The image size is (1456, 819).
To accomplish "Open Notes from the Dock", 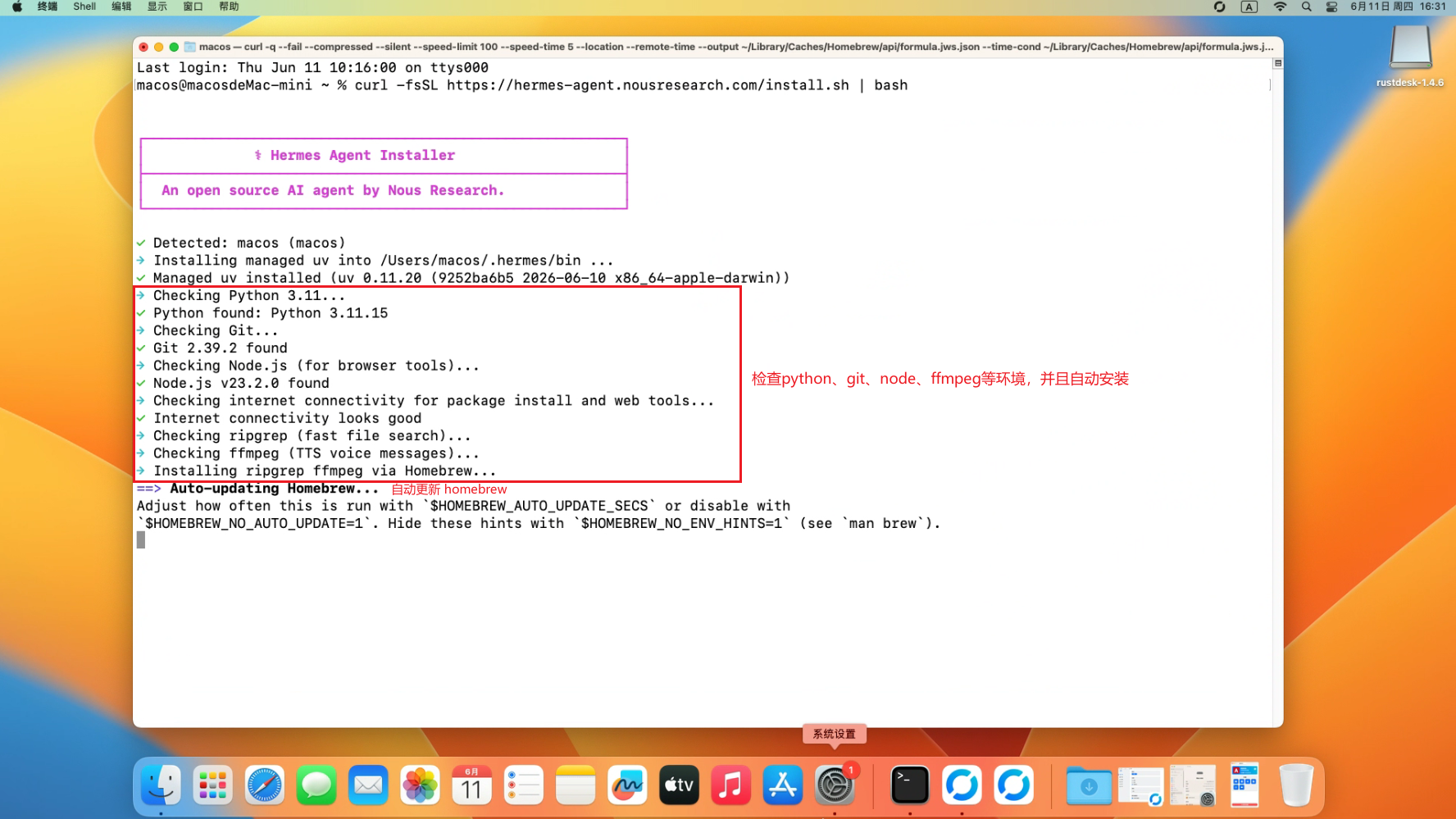I will pos(576,785).
